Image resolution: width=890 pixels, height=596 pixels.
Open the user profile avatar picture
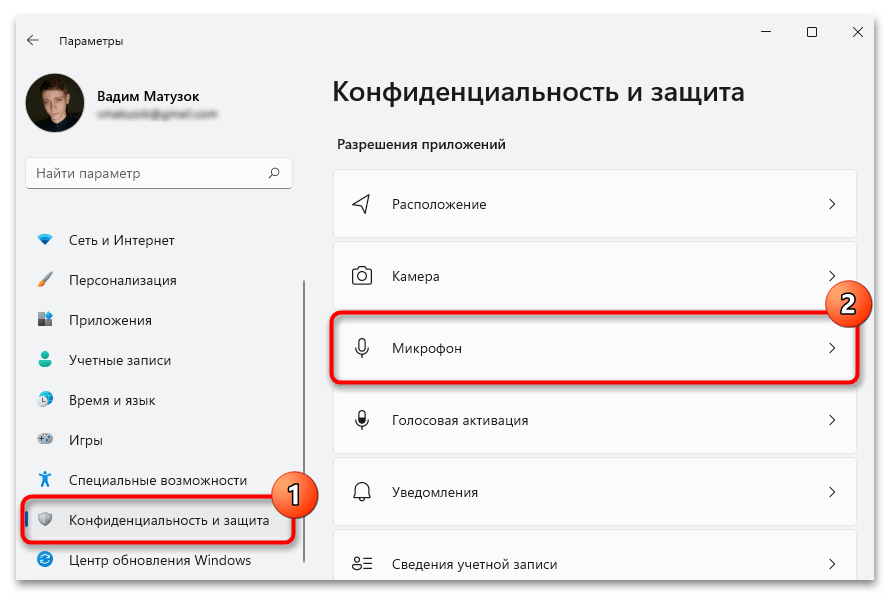[55, 103]
